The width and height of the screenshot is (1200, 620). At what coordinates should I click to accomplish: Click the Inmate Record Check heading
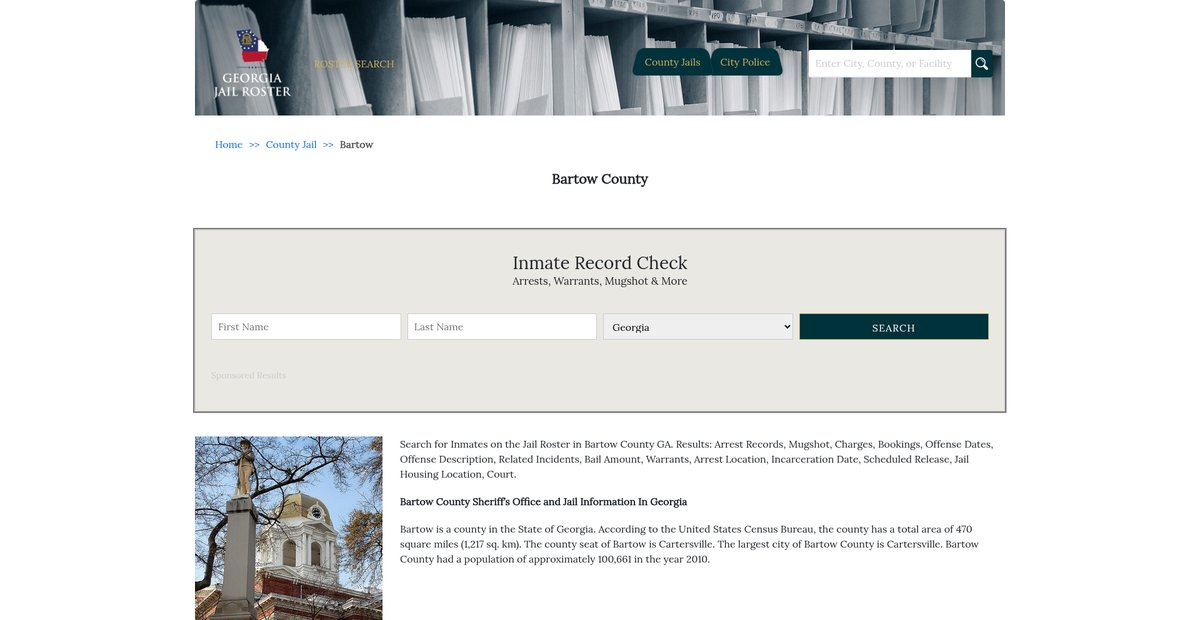[600, 263]
